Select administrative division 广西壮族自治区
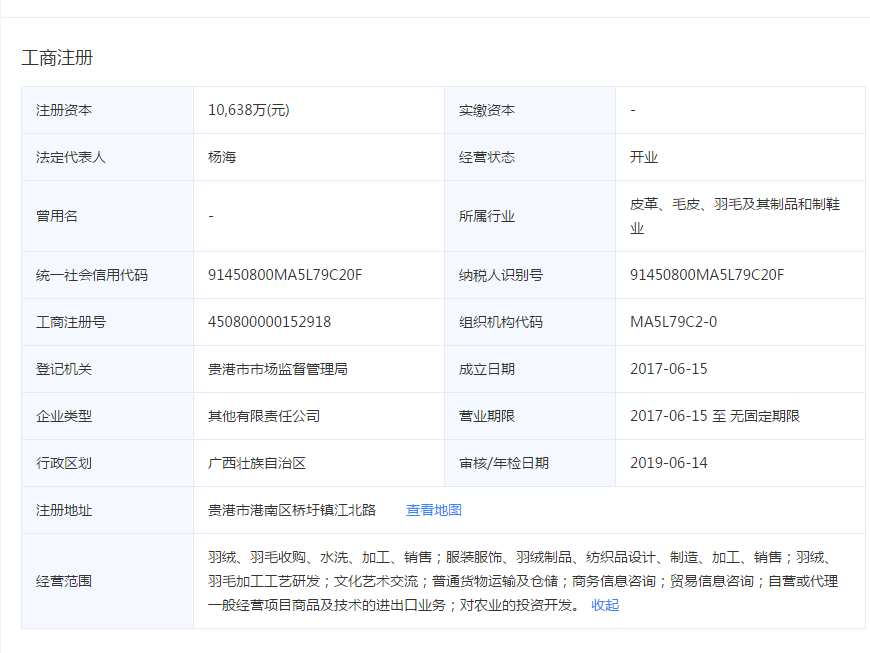 coord(256,463)
